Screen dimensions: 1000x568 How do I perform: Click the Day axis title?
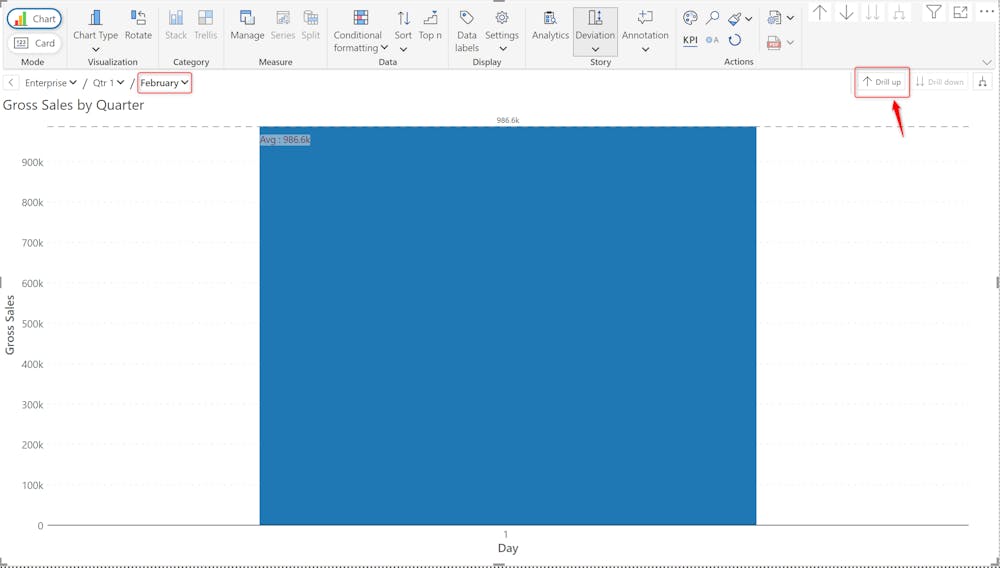[508, 548]
